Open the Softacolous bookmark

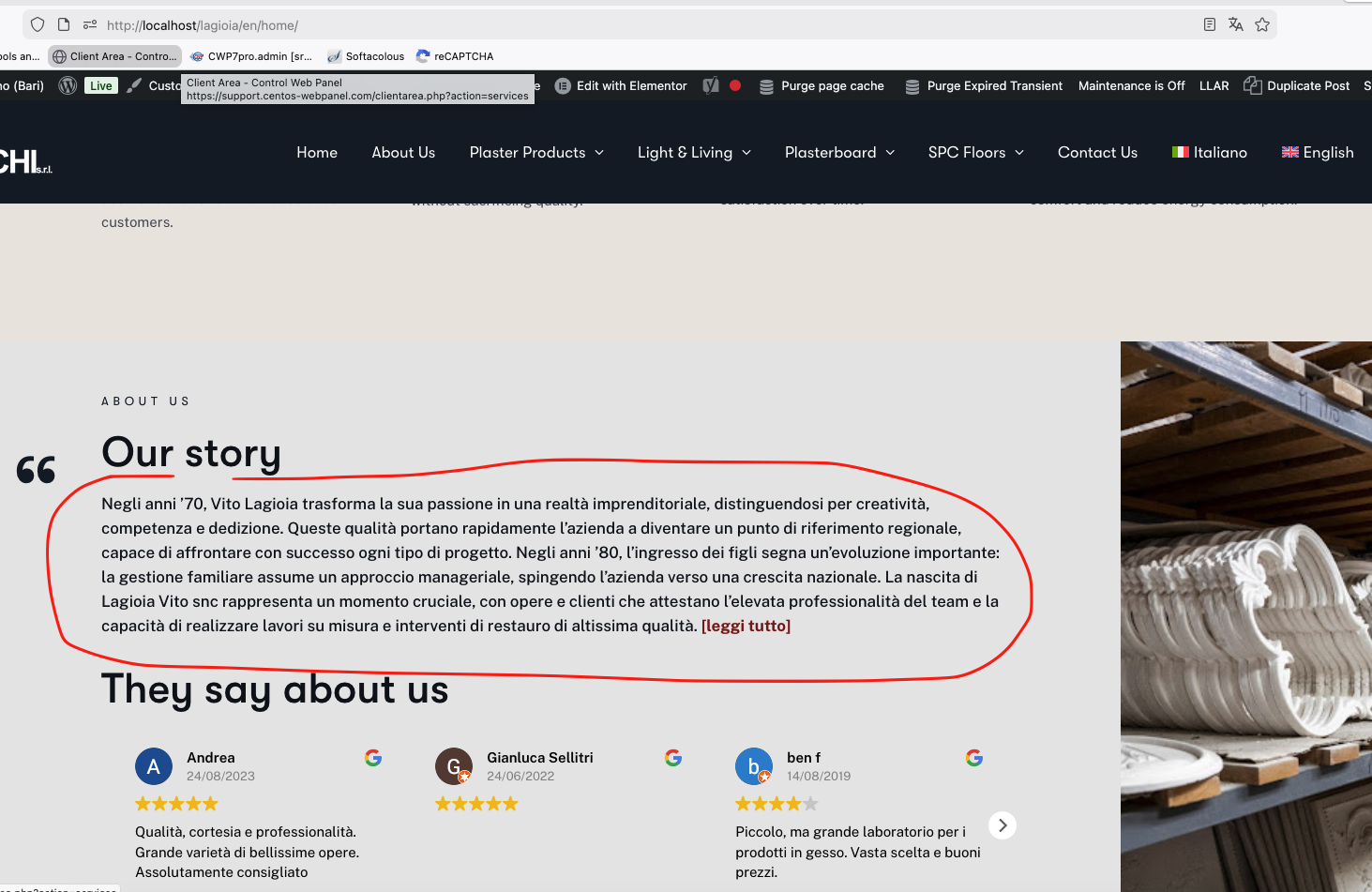(x=366, y=56)
